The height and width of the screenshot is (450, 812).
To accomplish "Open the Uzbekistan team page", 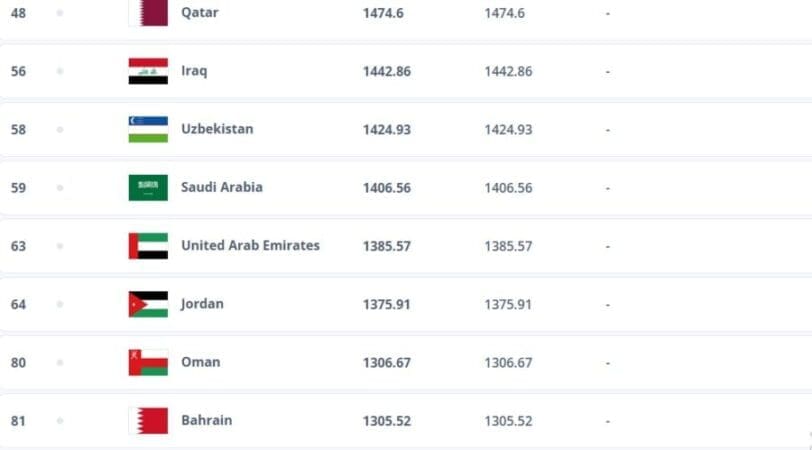I will 217,129.
